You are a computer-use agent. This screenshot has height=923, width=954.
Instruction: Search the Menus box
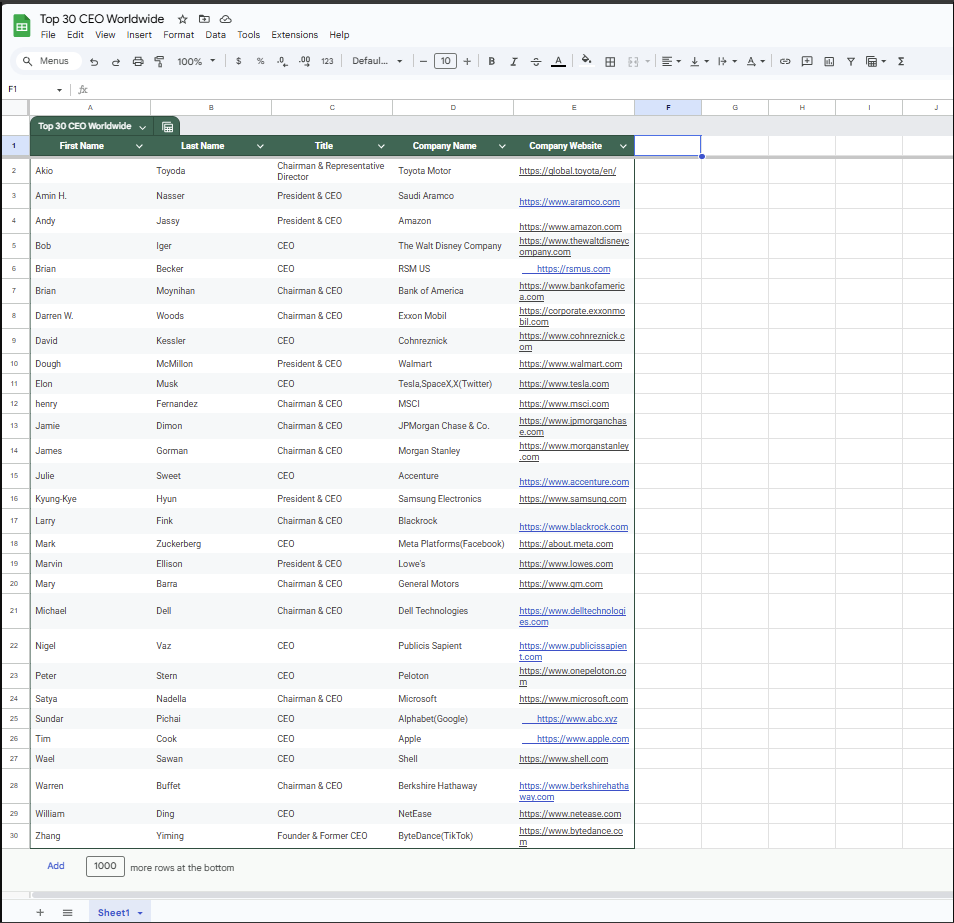click(x=49, y=61)
